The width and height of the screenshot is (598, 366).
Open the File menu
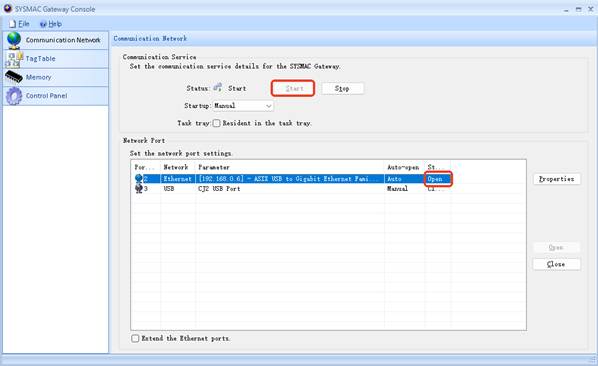point(19,24)
